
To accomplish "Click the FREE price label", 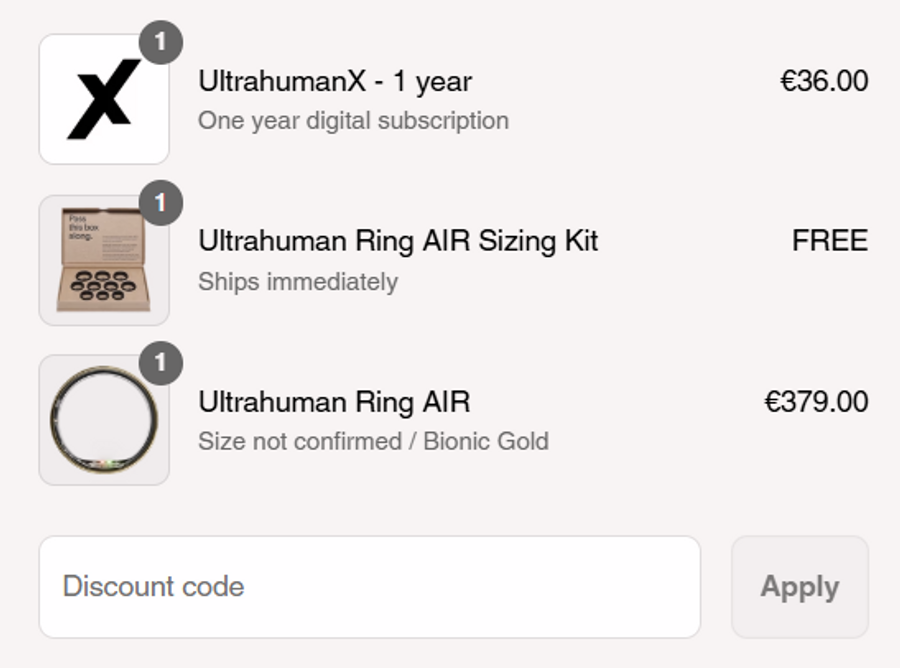I will tap(830, 241).
